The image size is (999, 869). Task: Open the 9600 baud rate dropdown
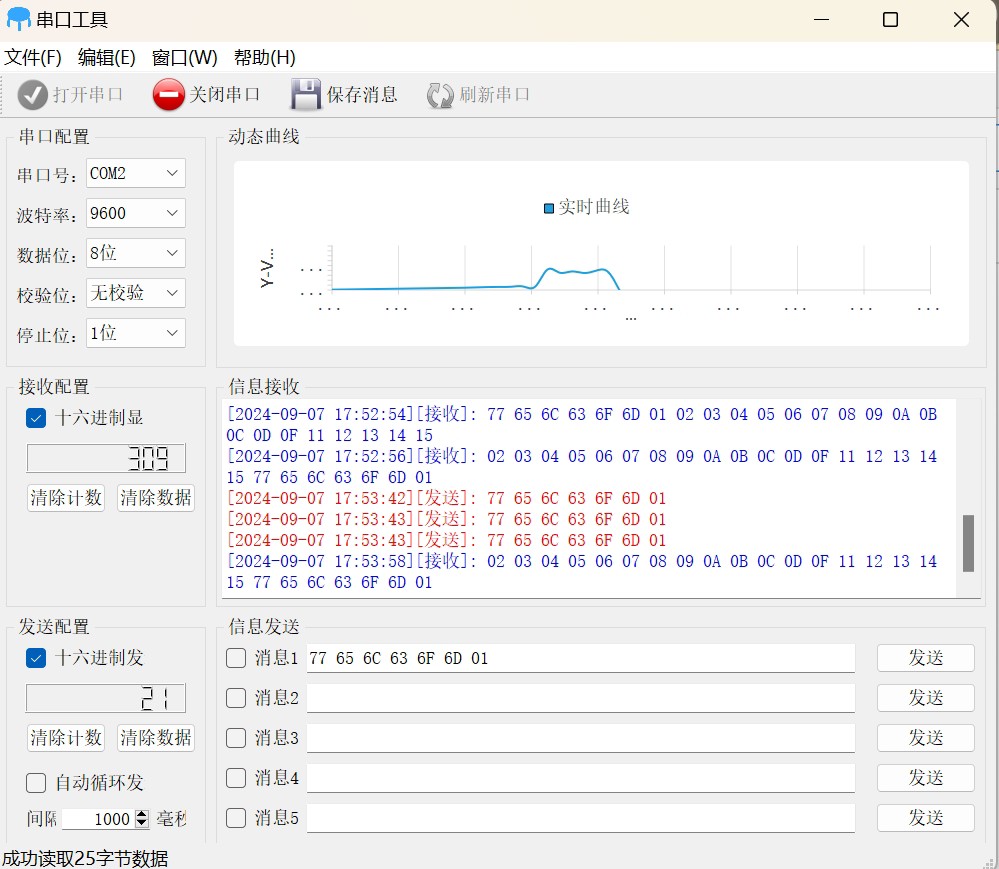click(x=136, y=213)
